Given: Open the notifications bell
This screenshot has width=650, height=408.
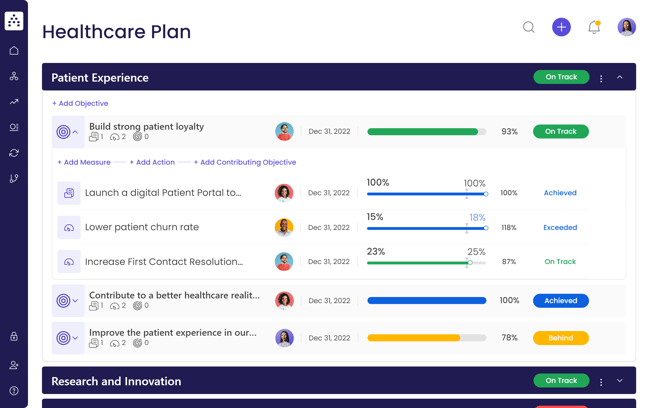Looking at the screenshot, I should point(594,28).
